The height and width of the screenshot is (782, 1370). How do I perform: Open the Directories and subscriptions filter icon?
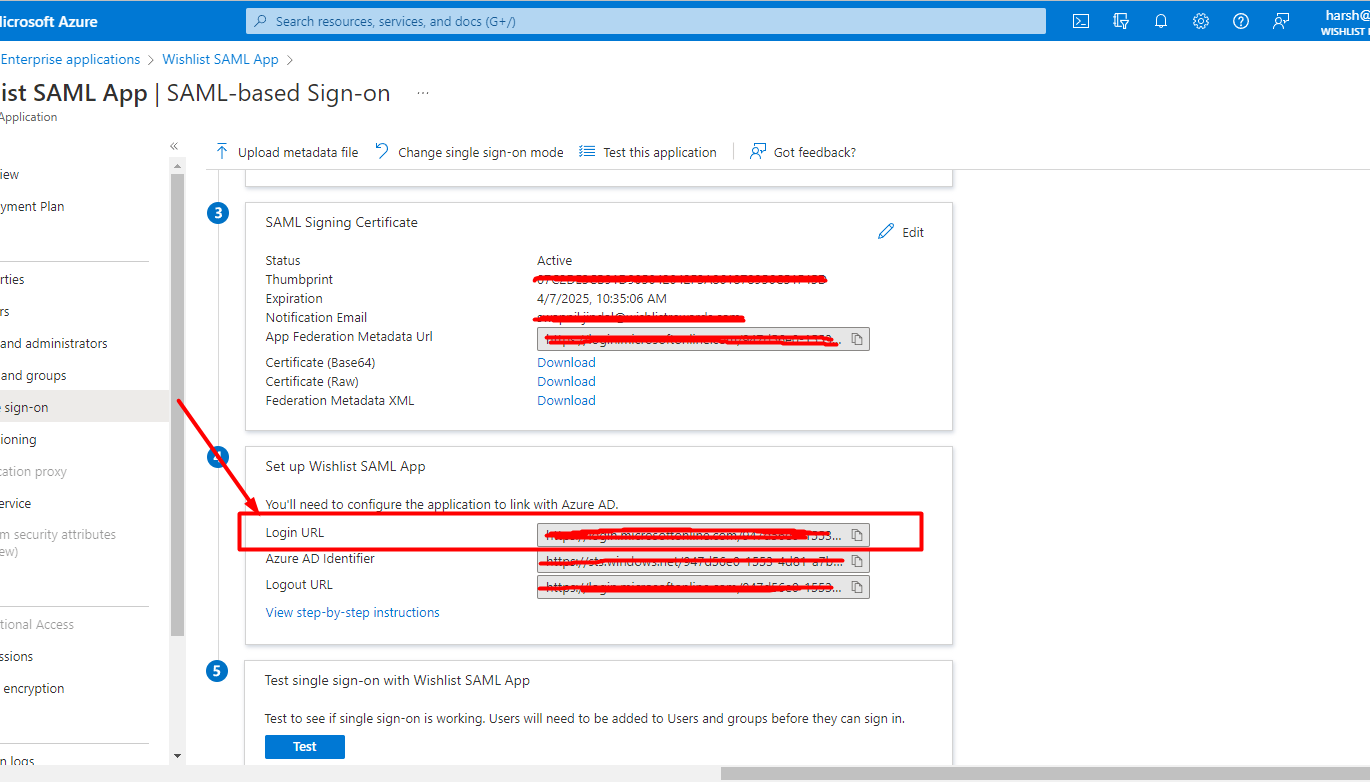[x=1121, y=21]
